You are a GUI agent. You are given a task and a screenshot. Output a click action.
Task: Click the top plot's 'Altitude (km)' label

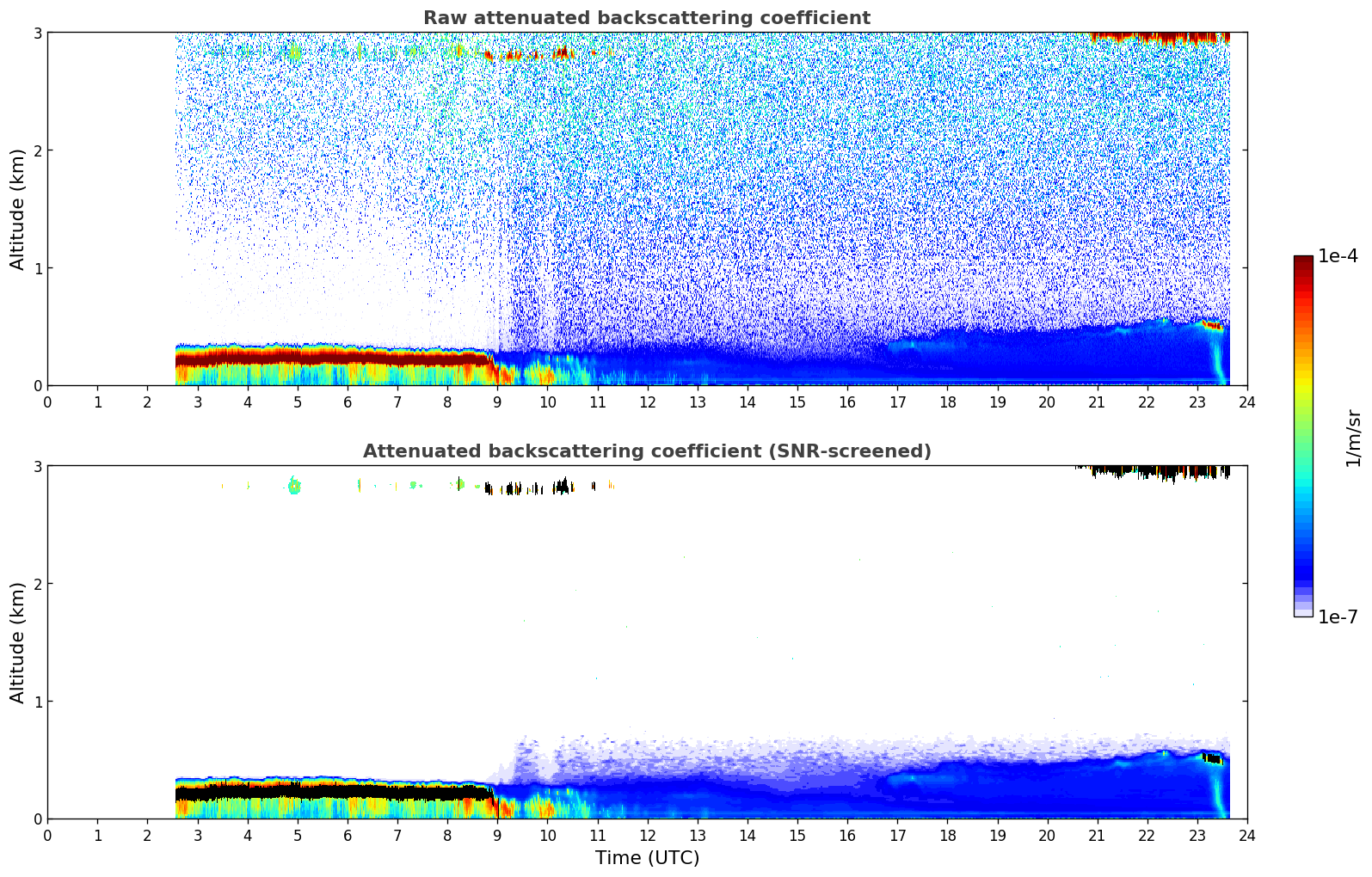18,209
